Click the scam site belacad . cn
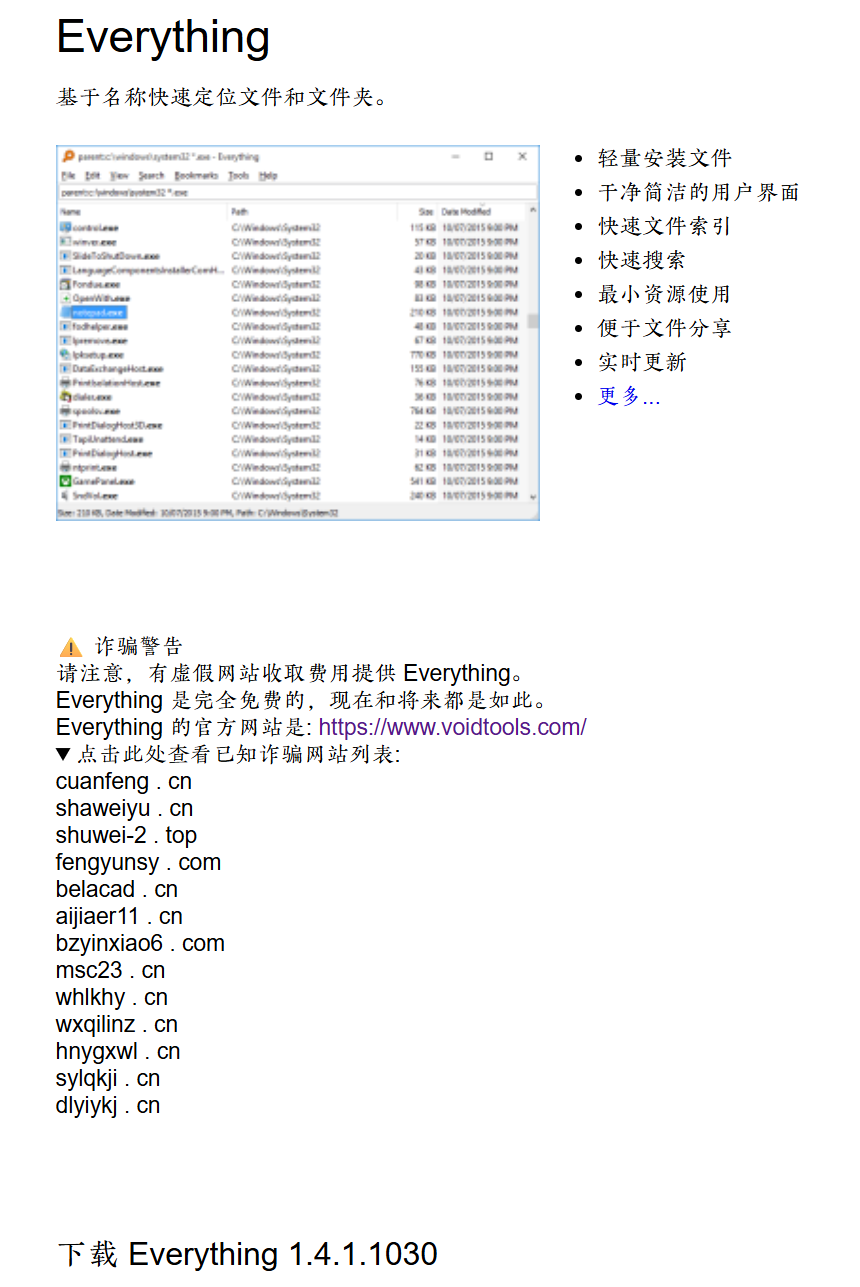860x1287 pixels. 117,889
